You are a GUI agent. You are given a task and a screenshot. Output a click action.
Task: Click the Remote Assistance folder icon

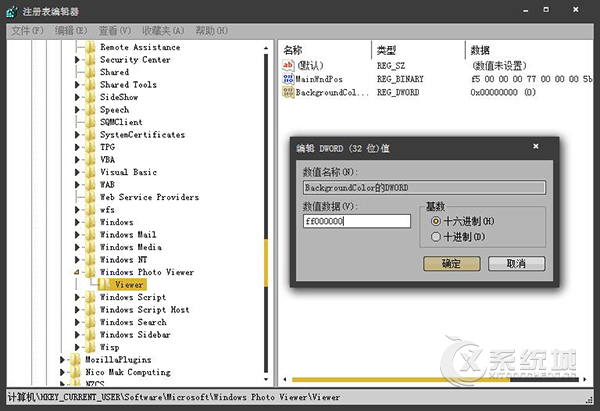coord(90,47)
